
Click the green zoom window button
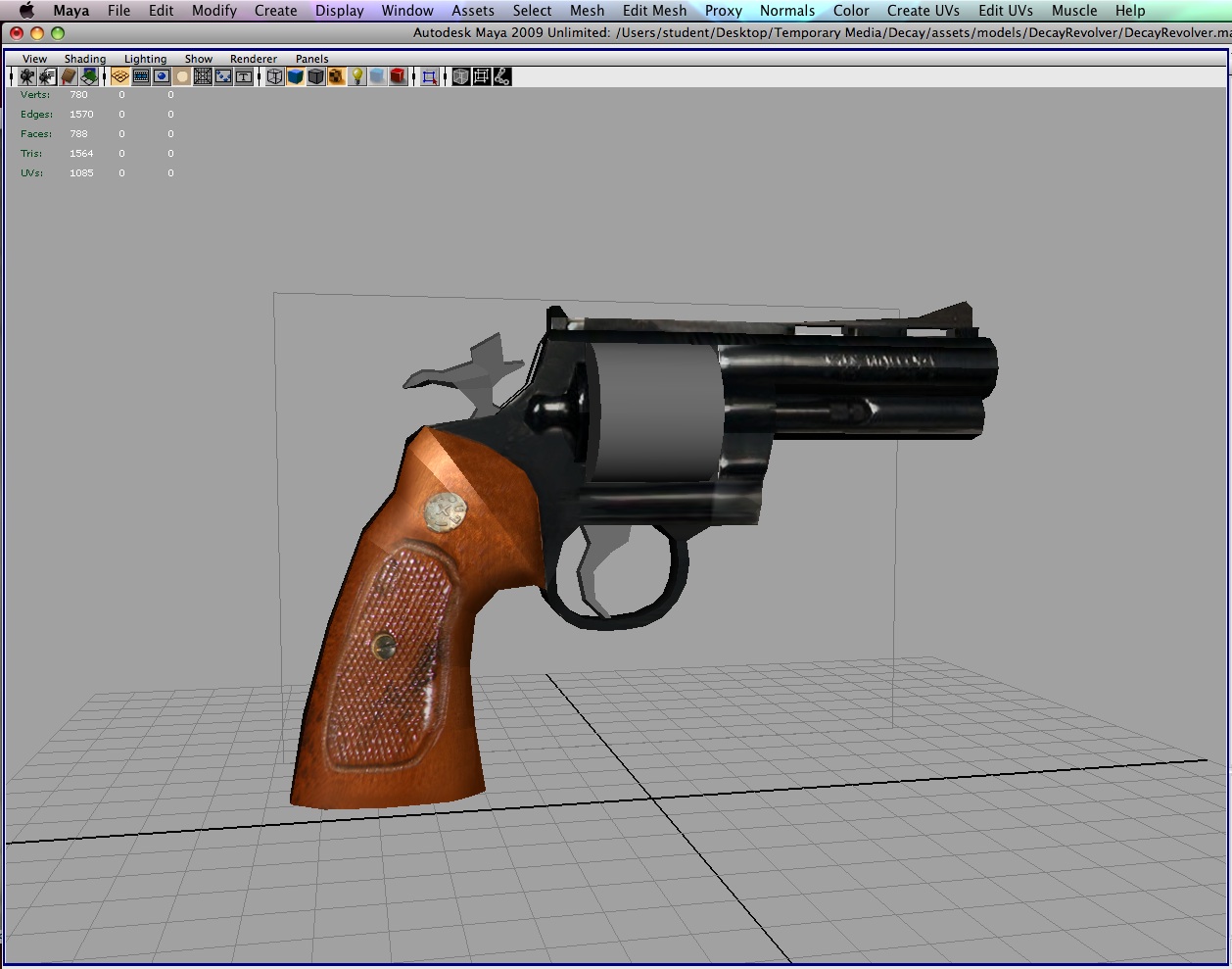pos(58,33)
